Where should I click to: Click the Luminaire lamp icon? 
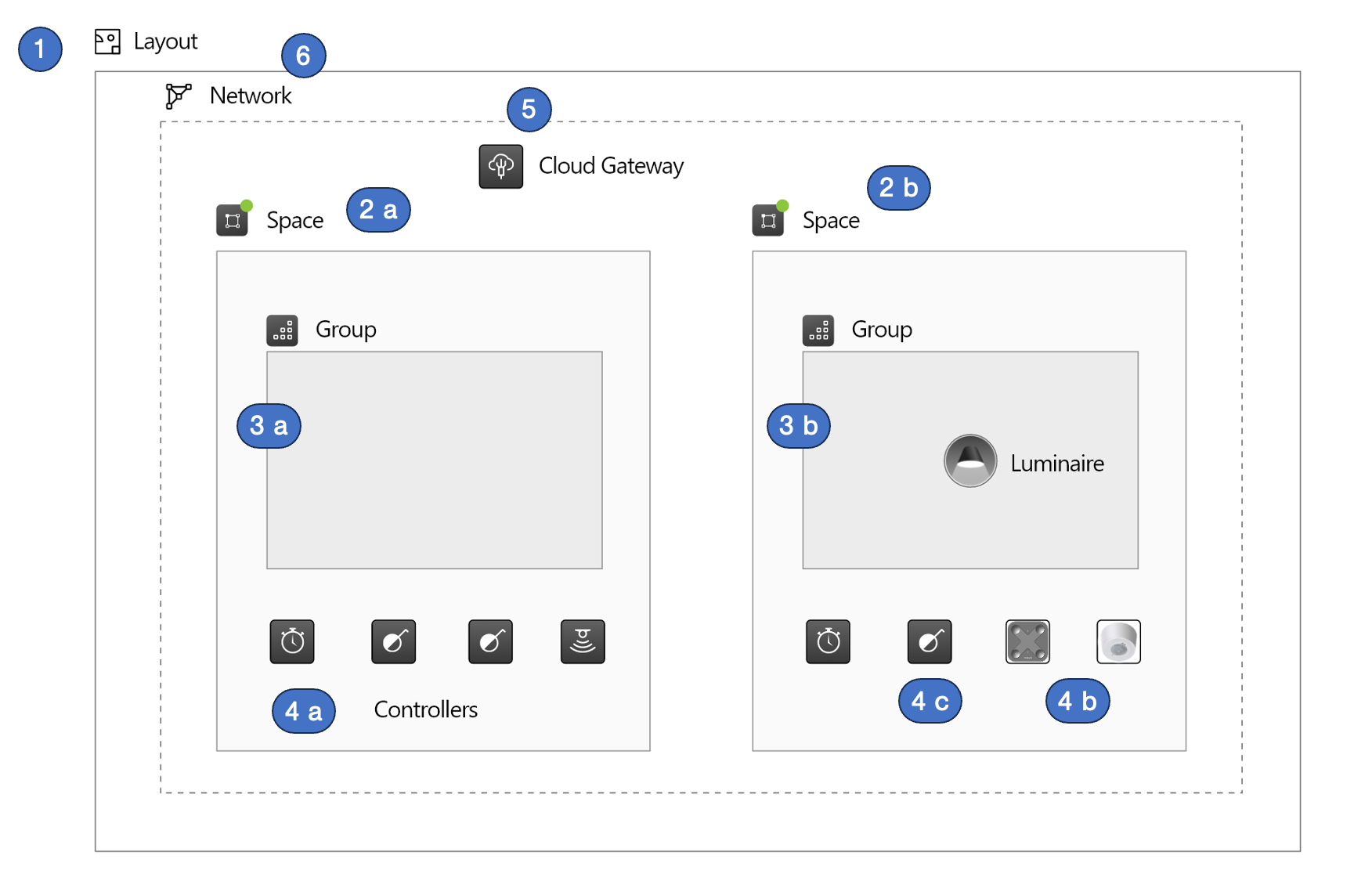pos(970,461)
